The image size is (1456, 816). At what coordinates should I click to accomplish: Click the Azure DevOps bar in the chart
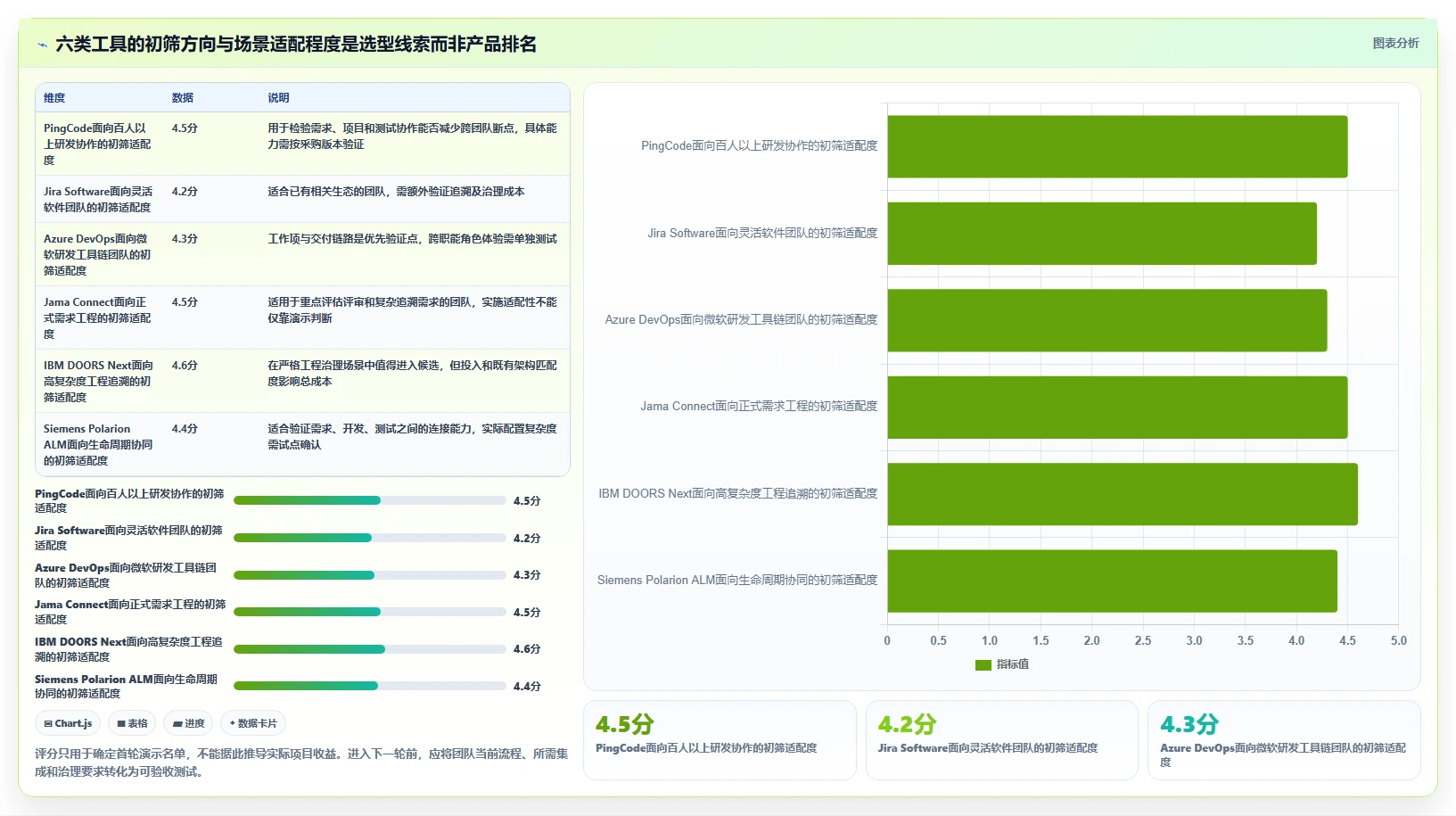1106,320
